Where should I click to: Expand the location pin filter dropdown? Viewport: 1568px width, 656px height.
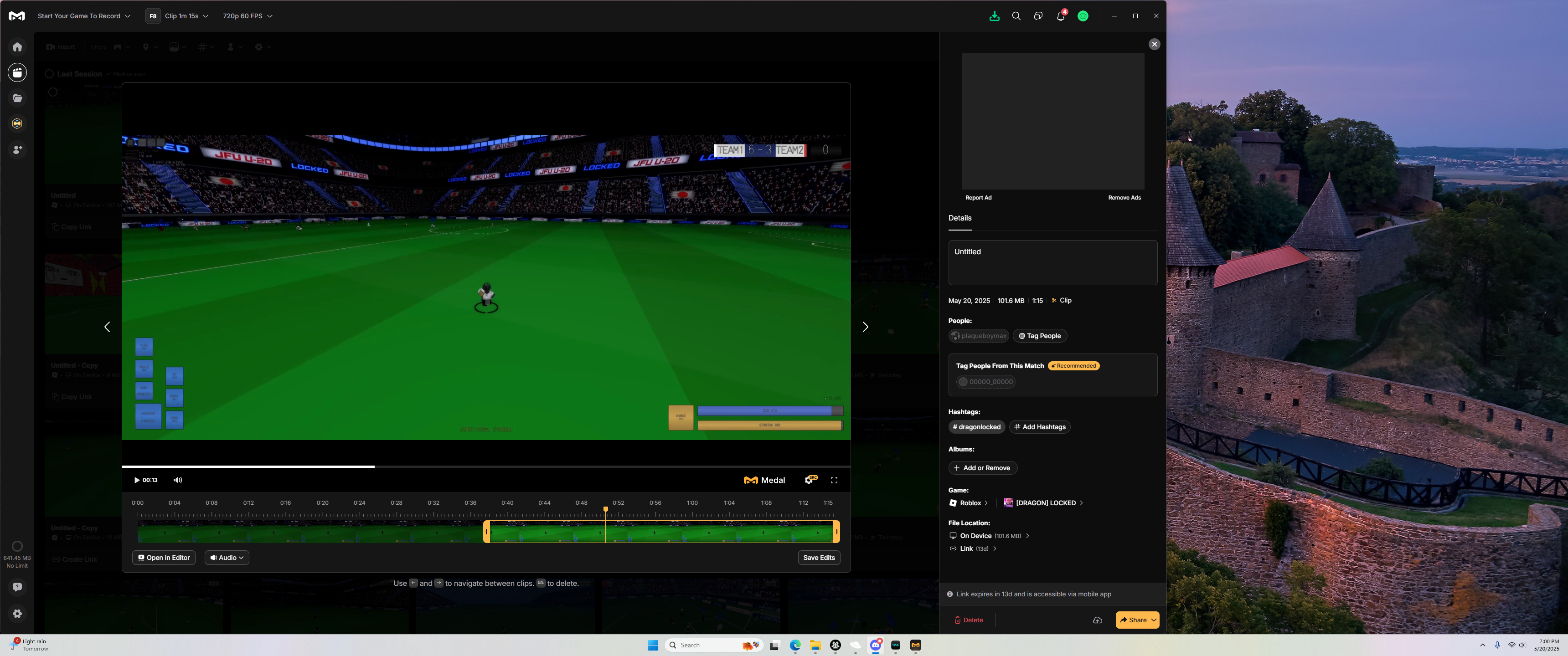[150, 47]
